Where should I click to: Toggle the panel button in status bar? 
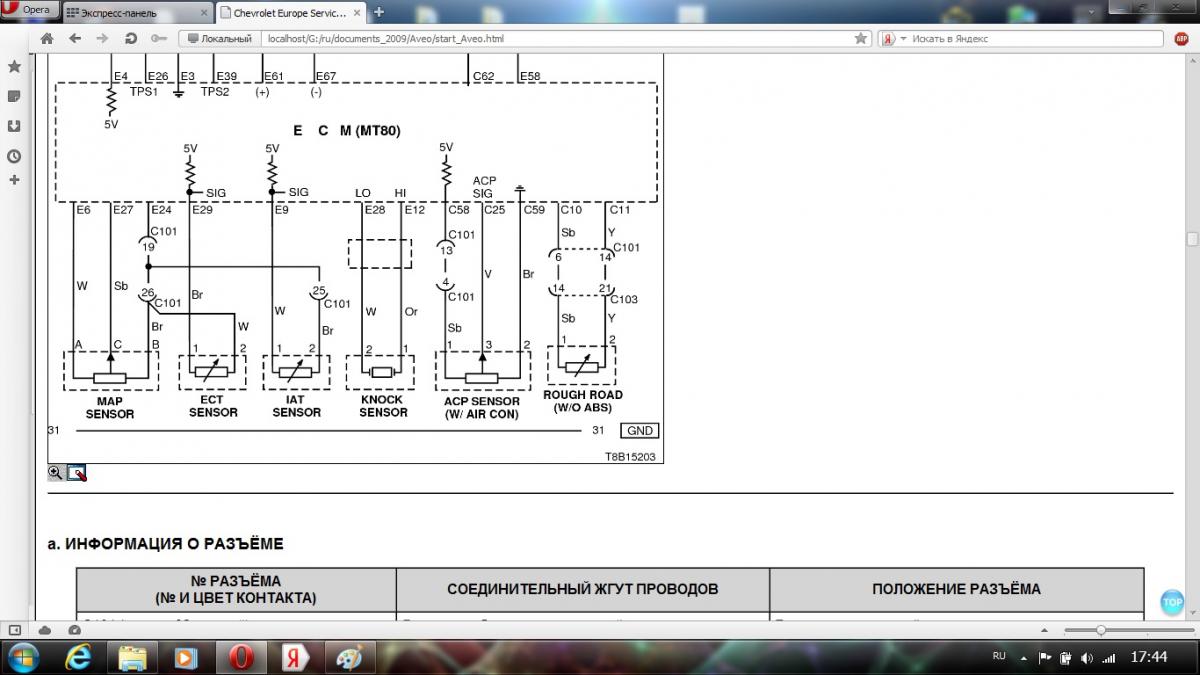coord(15,629)
